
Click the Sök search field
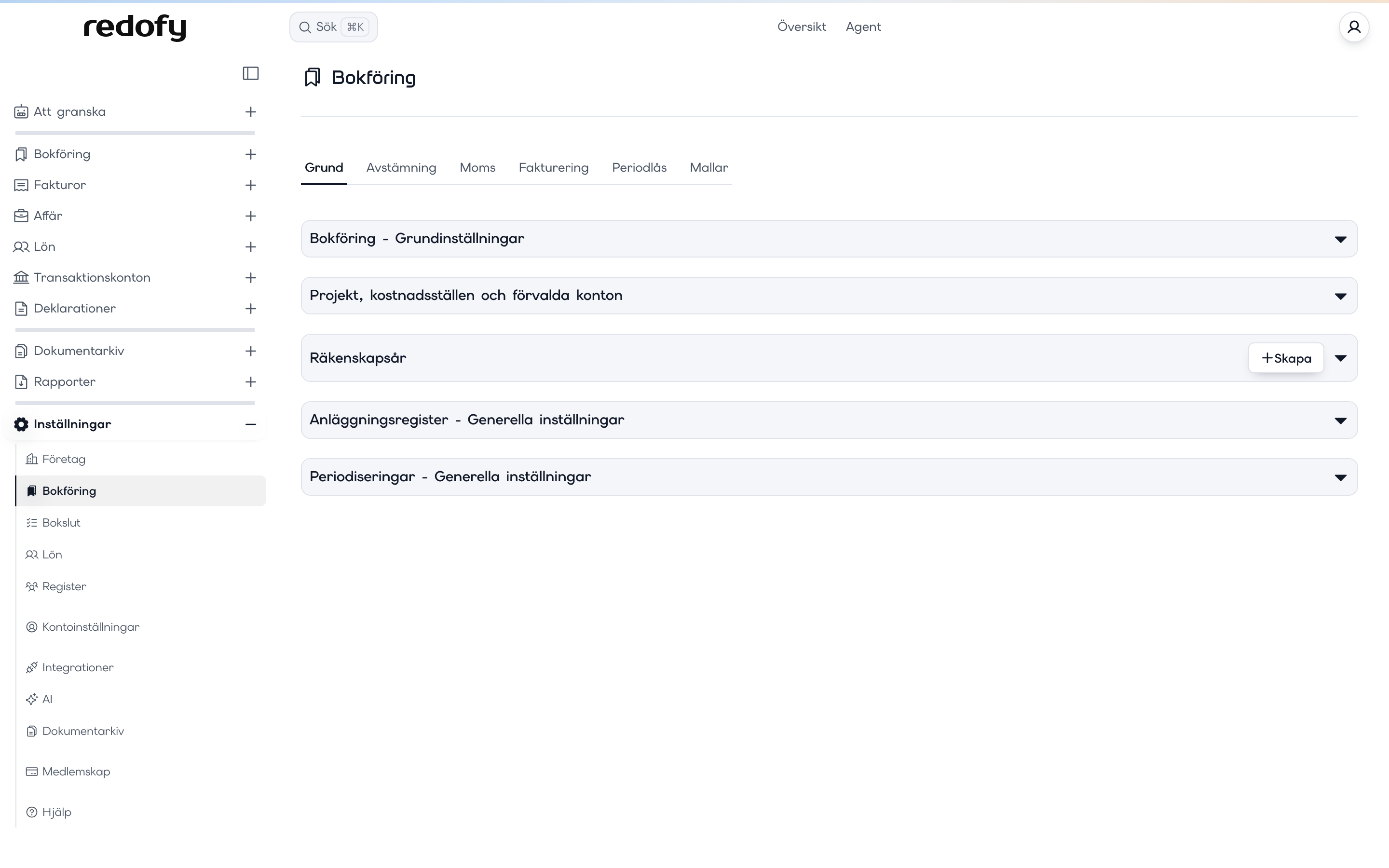(333, 27)
